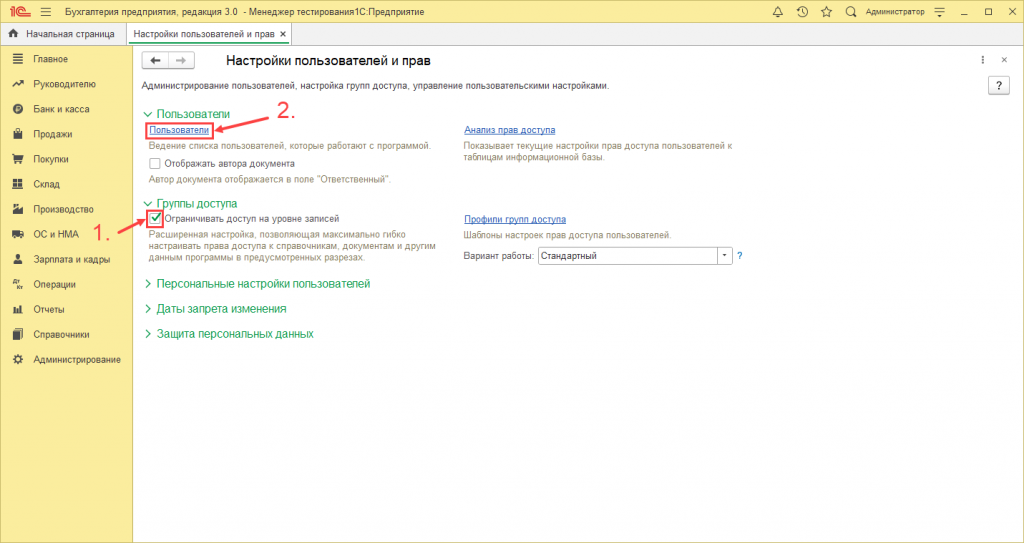Go forward with the right arrow button

click(x=181, y=61)
